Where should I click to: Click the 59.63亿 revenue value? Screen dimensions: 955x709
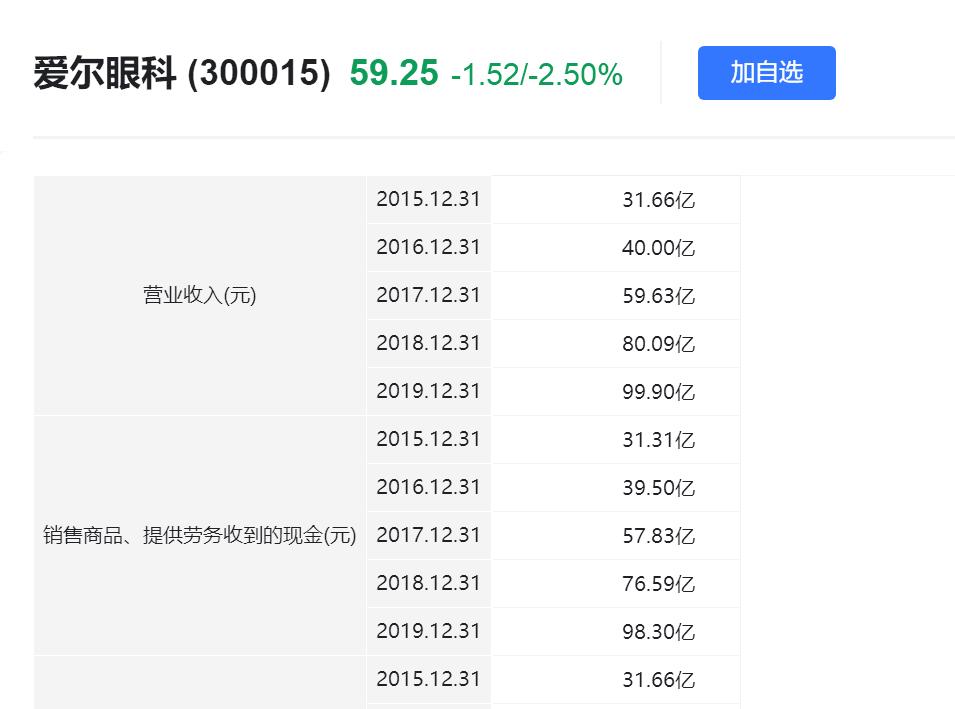coord(659,295)
